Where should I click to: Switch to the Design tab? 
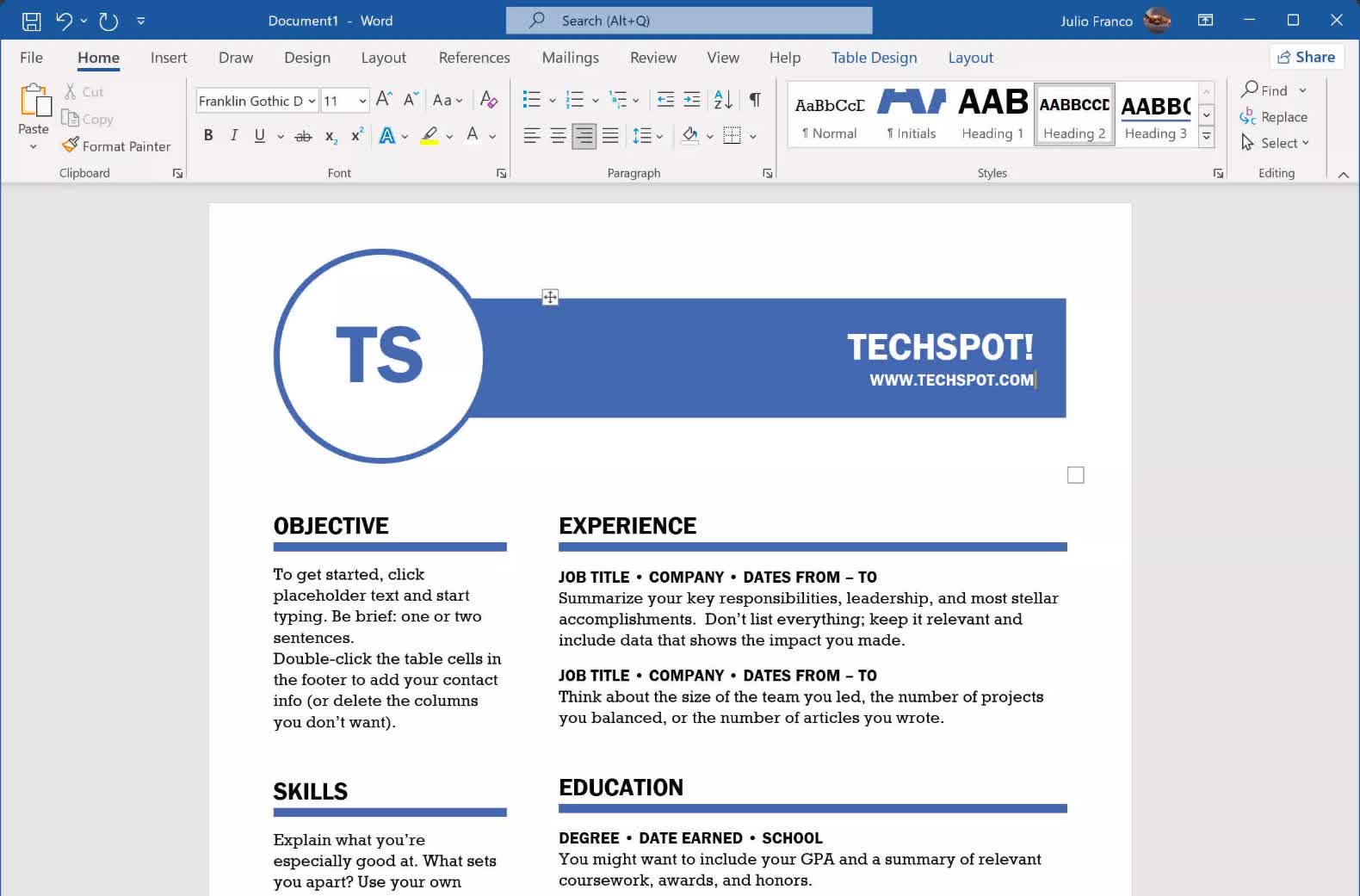tap(307, 58)
